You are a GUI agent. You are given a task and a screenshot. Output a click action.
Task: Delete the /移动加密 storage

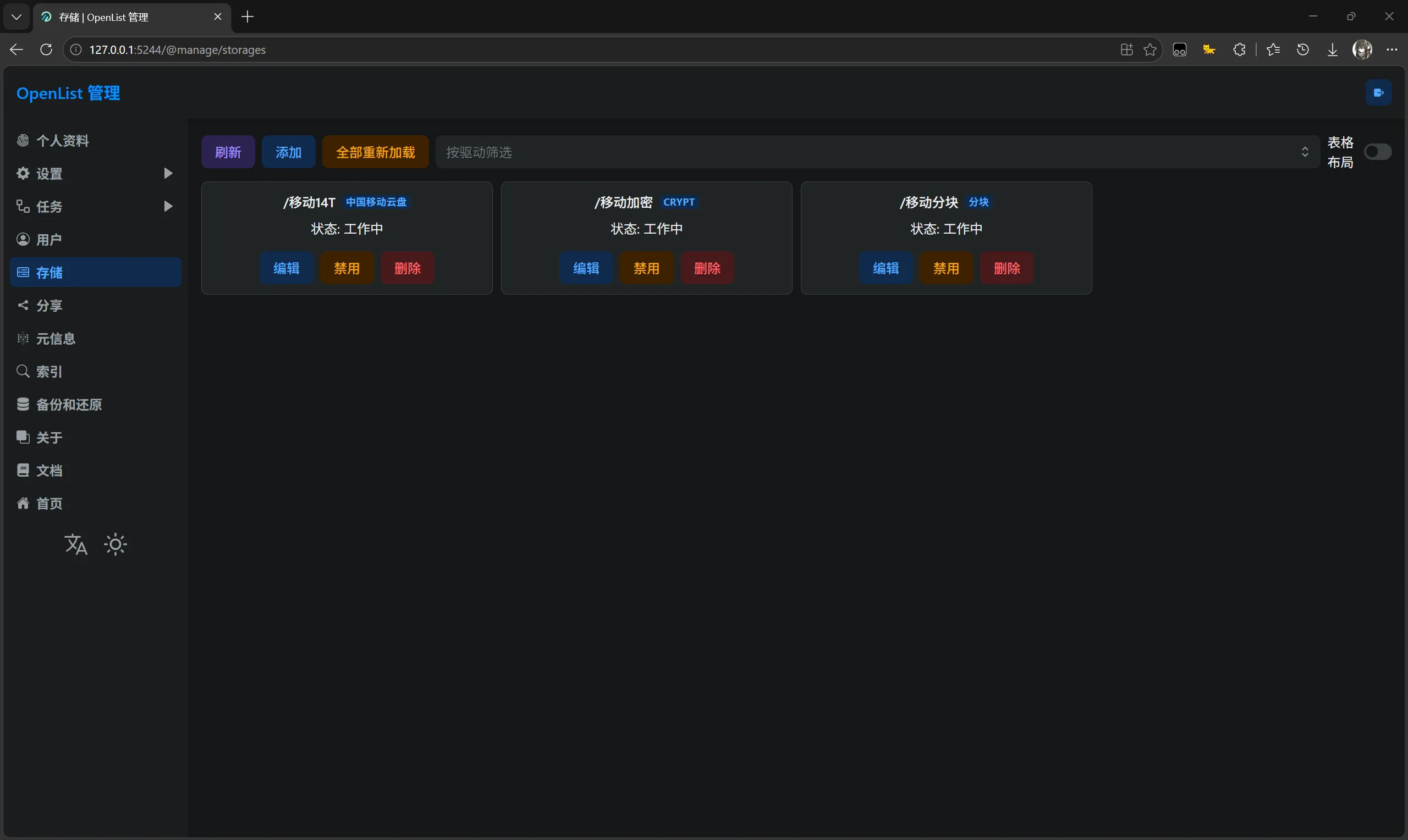tap(707, 268)
